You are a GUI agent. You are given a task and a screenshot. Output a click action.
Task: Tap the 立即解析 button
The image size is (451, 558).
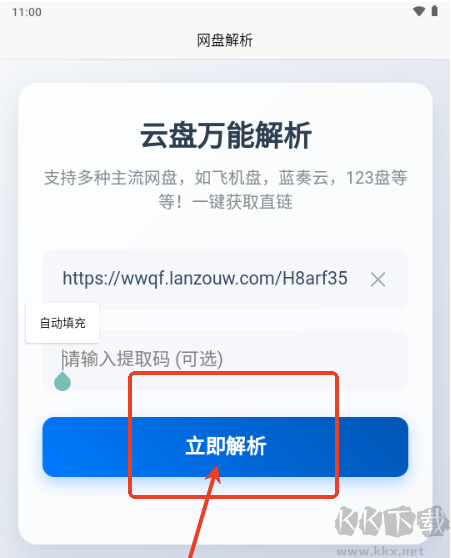click(x=225, y=447)
